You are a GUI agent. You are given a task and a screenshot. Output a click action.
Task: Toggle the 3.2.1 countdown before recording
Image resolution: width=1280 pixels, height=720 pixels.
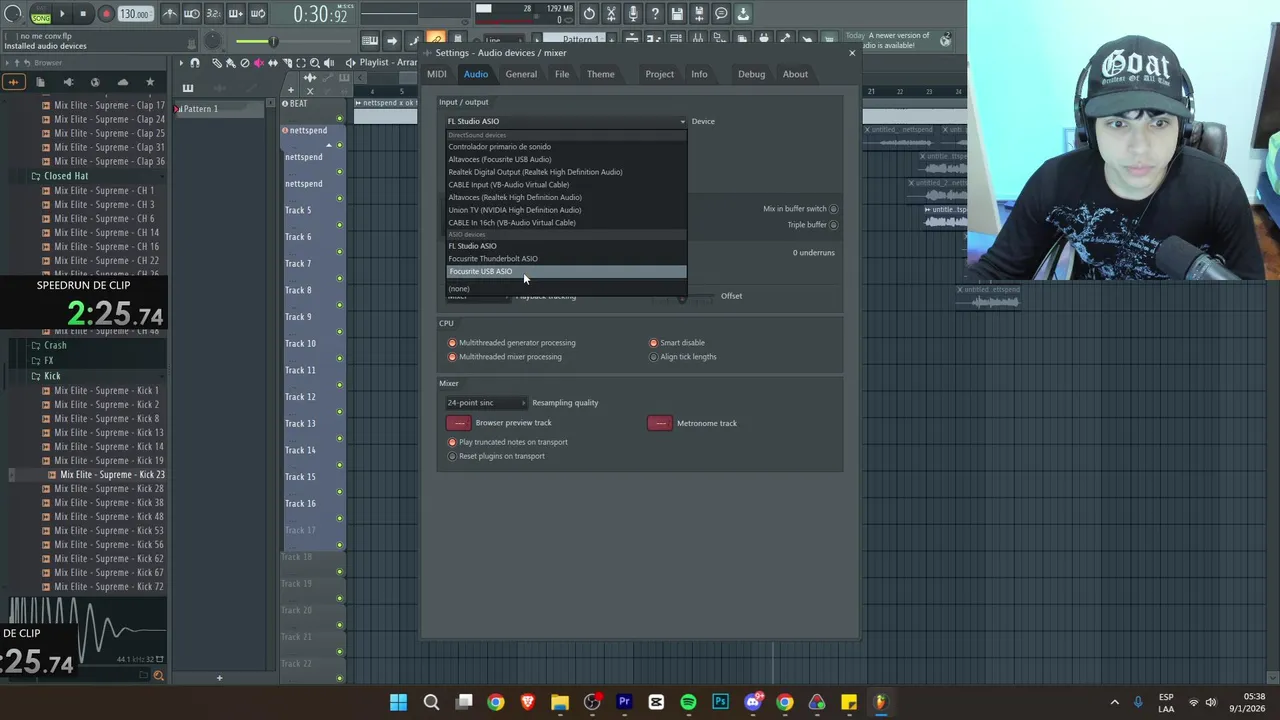pyautogui.click(x=213, y=14)
